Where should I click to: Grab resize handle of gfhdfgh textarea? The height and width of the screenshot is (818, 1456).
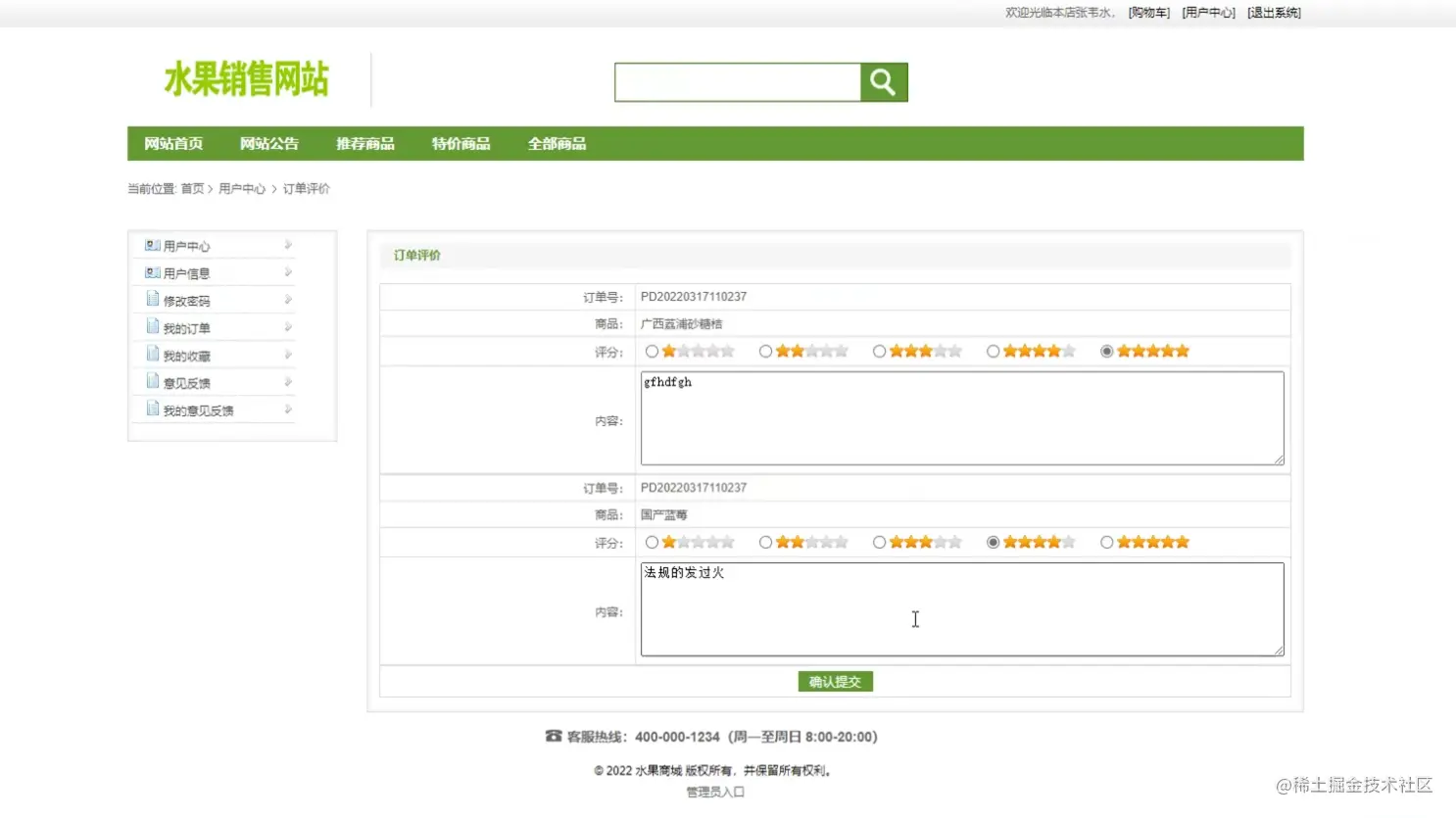coord(1279,459)
